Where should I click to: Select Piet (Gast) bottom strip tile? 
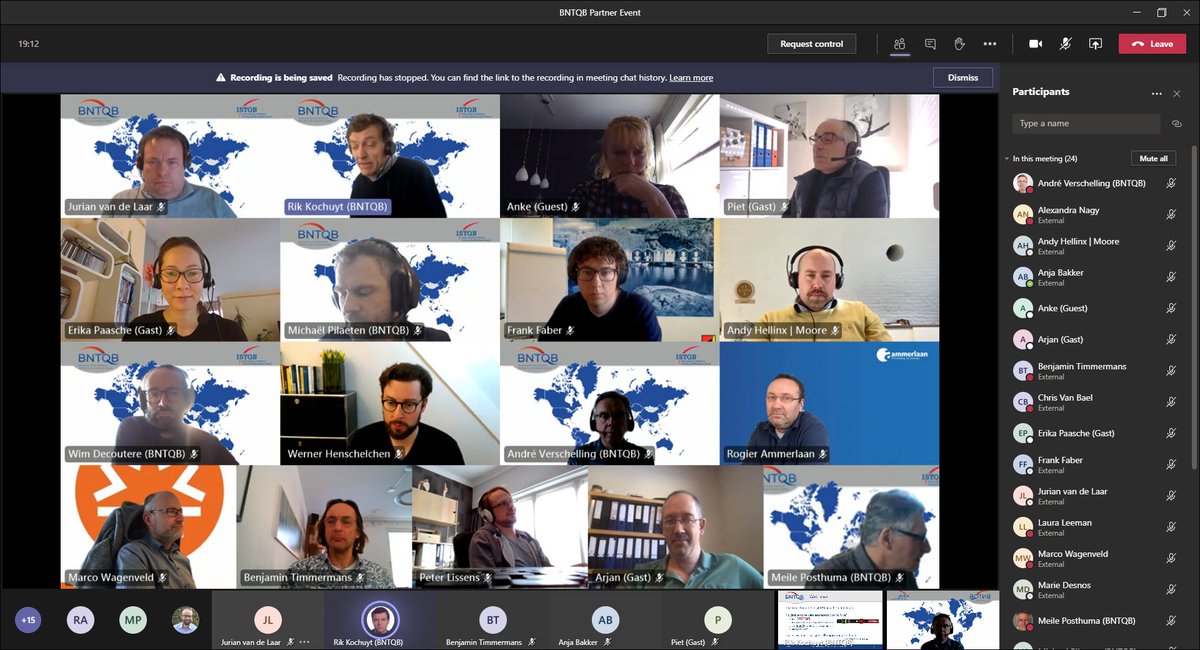click(717, 620)
